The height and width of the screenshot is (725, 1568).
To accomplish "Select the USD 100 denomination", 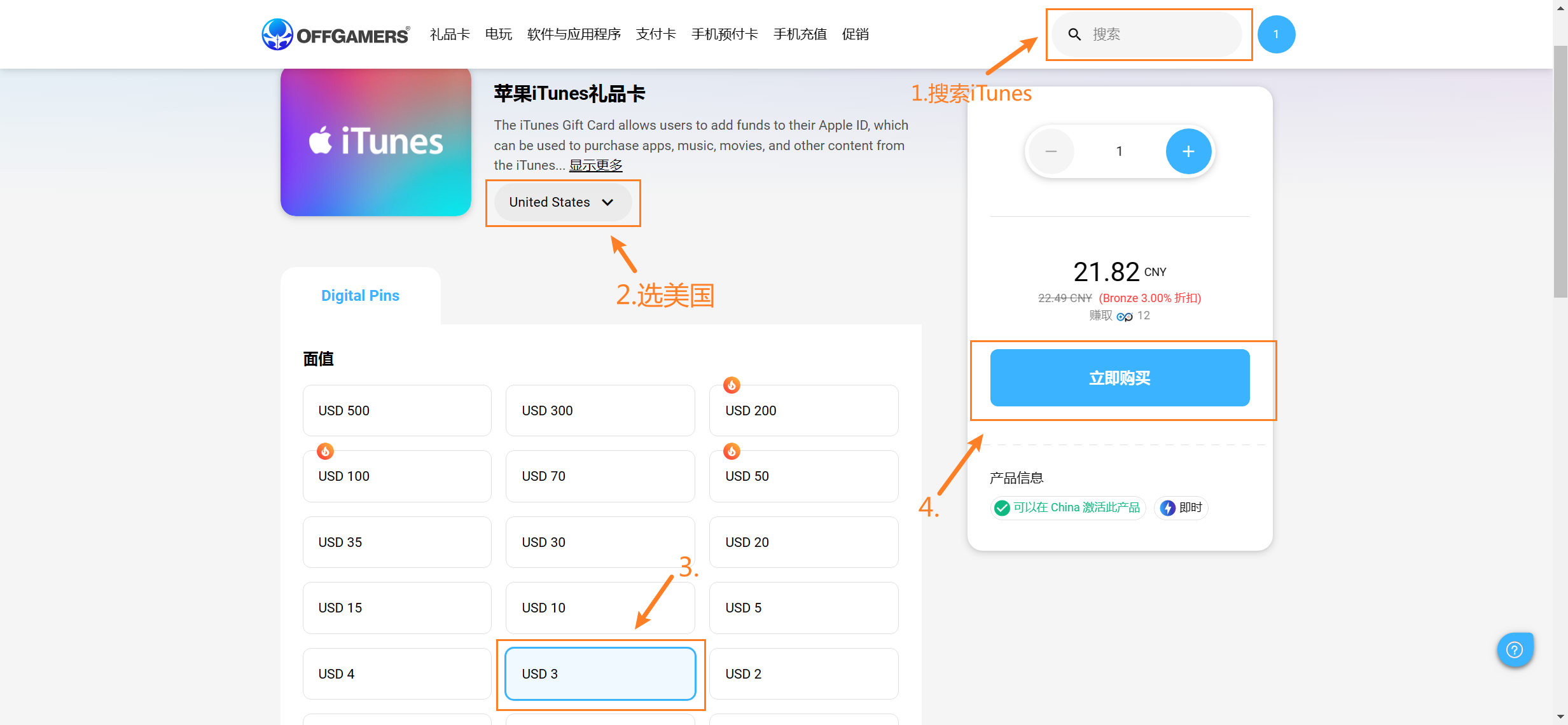I will pos(396,476).
